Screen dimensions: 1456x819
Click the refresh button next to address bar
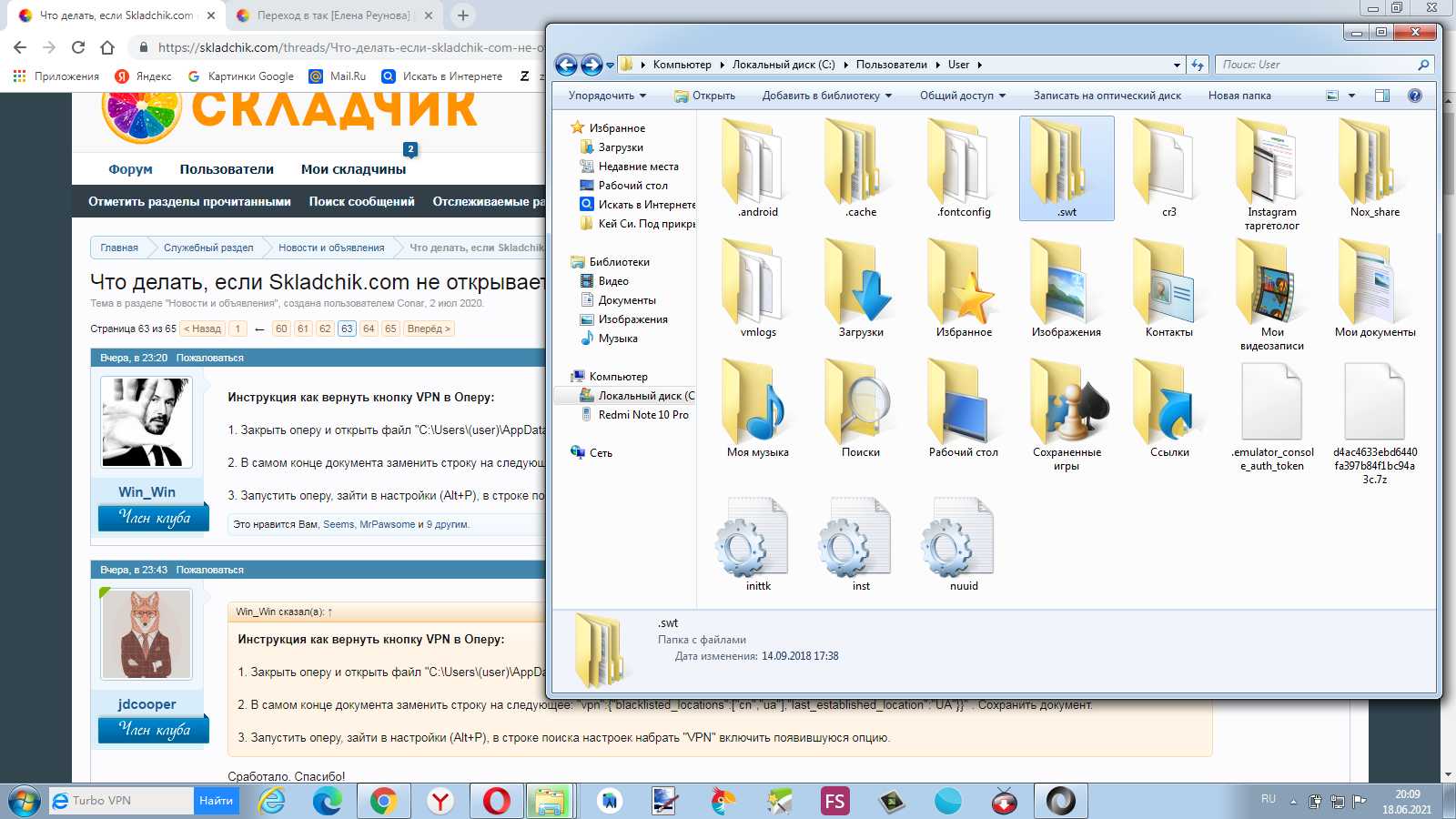pyautogui.click(x=1198, y=65)
